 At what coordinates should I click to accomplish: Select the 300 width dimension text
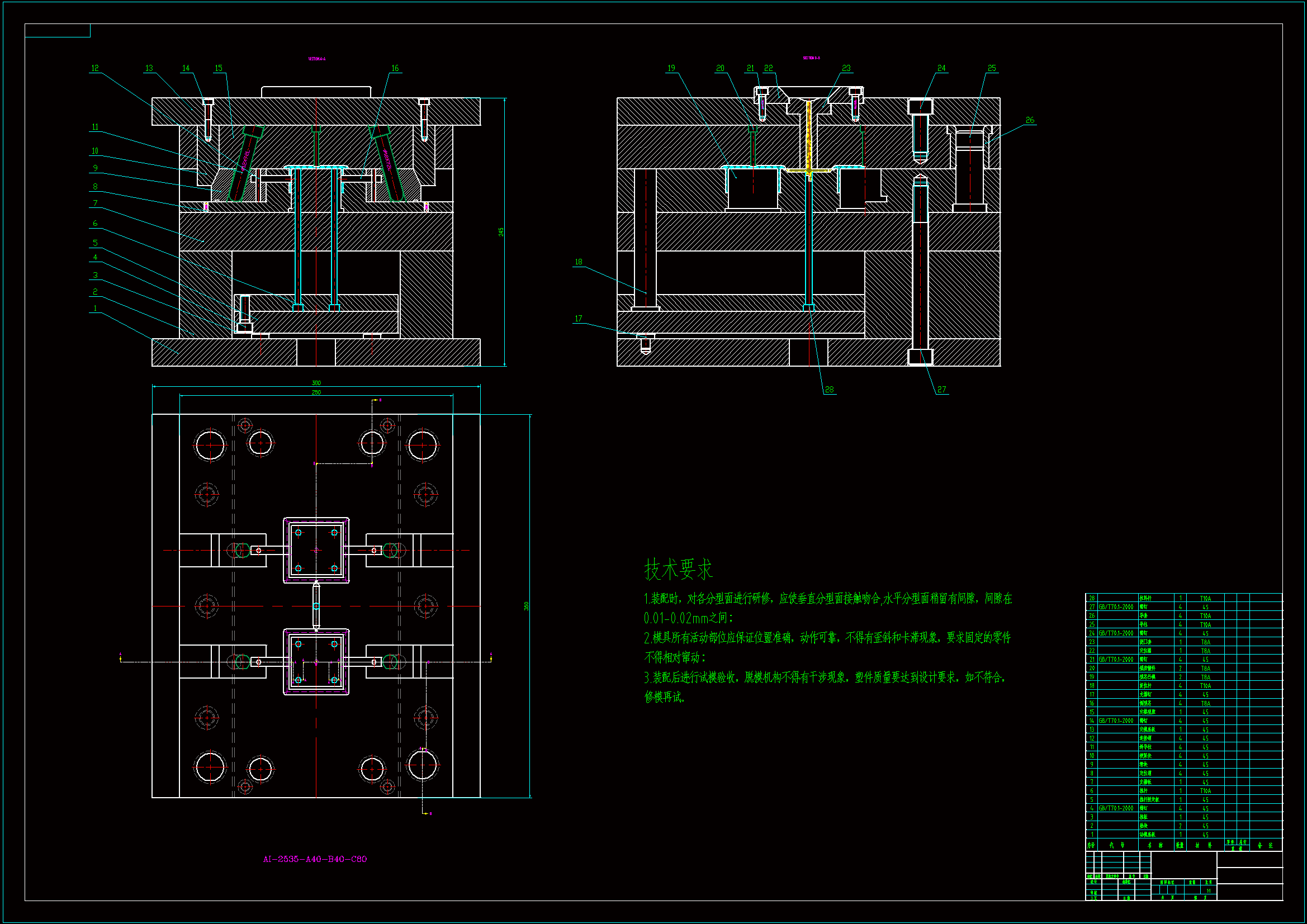316,383
